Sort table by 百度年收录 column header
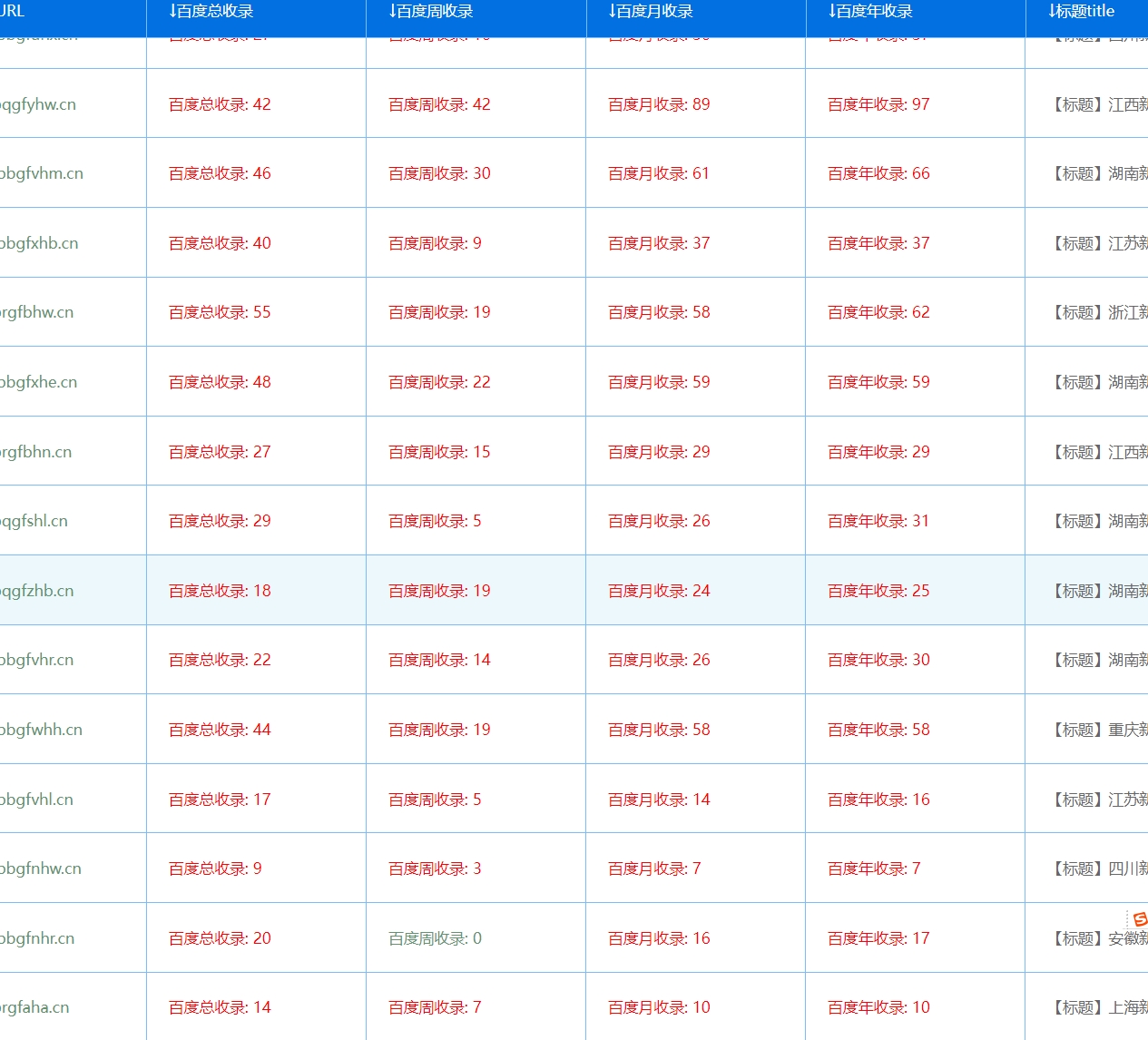 [869, 12]
